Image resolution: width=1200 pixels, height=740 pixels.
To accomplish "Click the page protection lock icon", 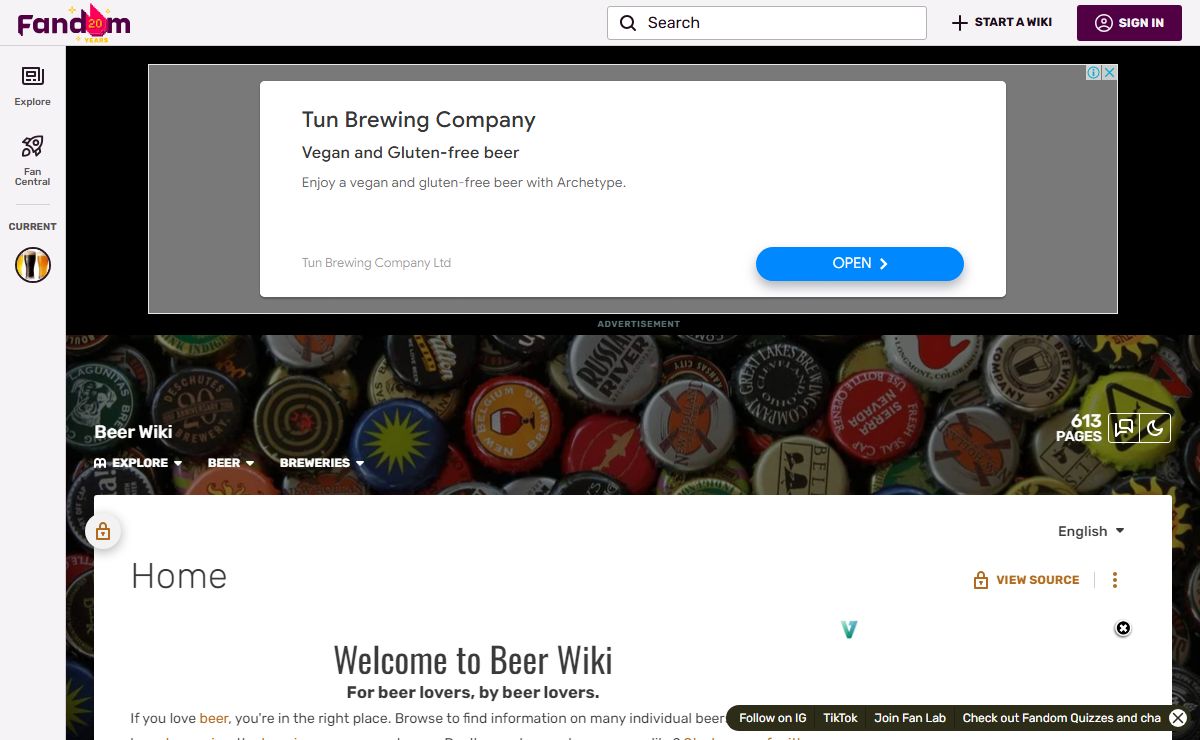I will click(103, 532).
